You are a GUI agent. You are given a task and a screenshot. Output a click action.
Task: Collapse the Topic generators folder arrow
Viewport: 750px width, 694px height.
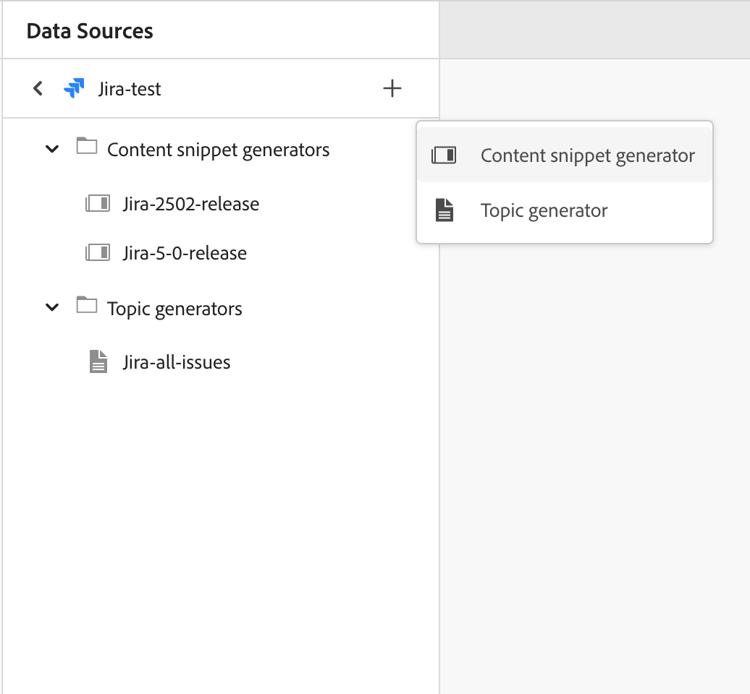coord(53,308)
